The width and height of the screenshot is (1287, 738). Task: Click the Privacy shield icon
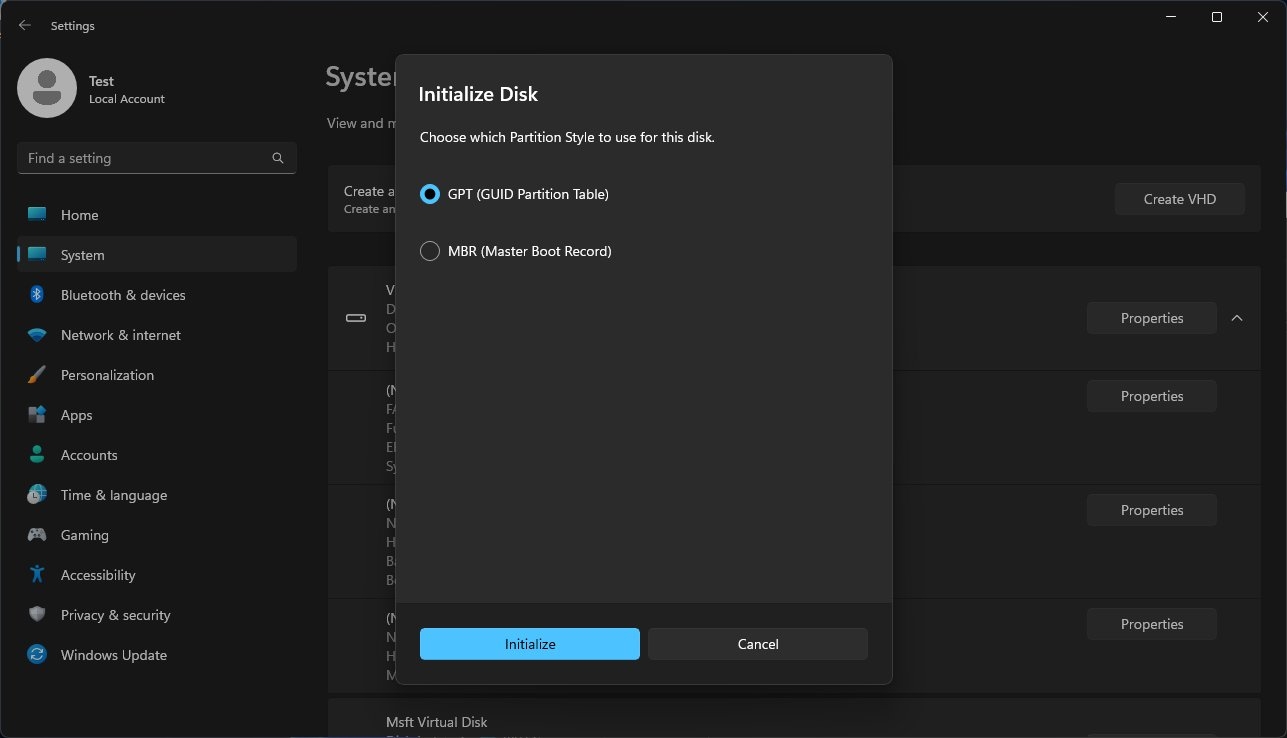click(x=37, y=615)
